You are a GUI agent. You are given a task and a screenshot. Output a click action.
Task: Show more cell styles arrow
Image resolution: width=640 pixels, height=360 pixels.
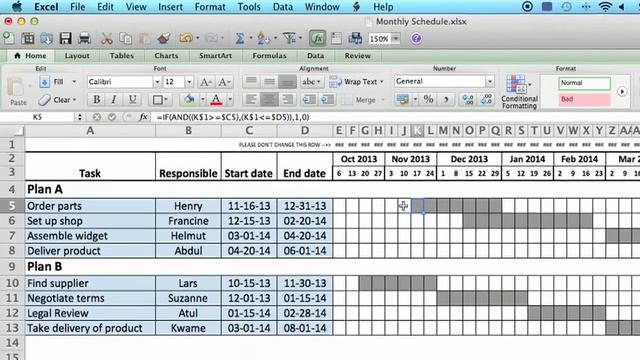point(622,91)
